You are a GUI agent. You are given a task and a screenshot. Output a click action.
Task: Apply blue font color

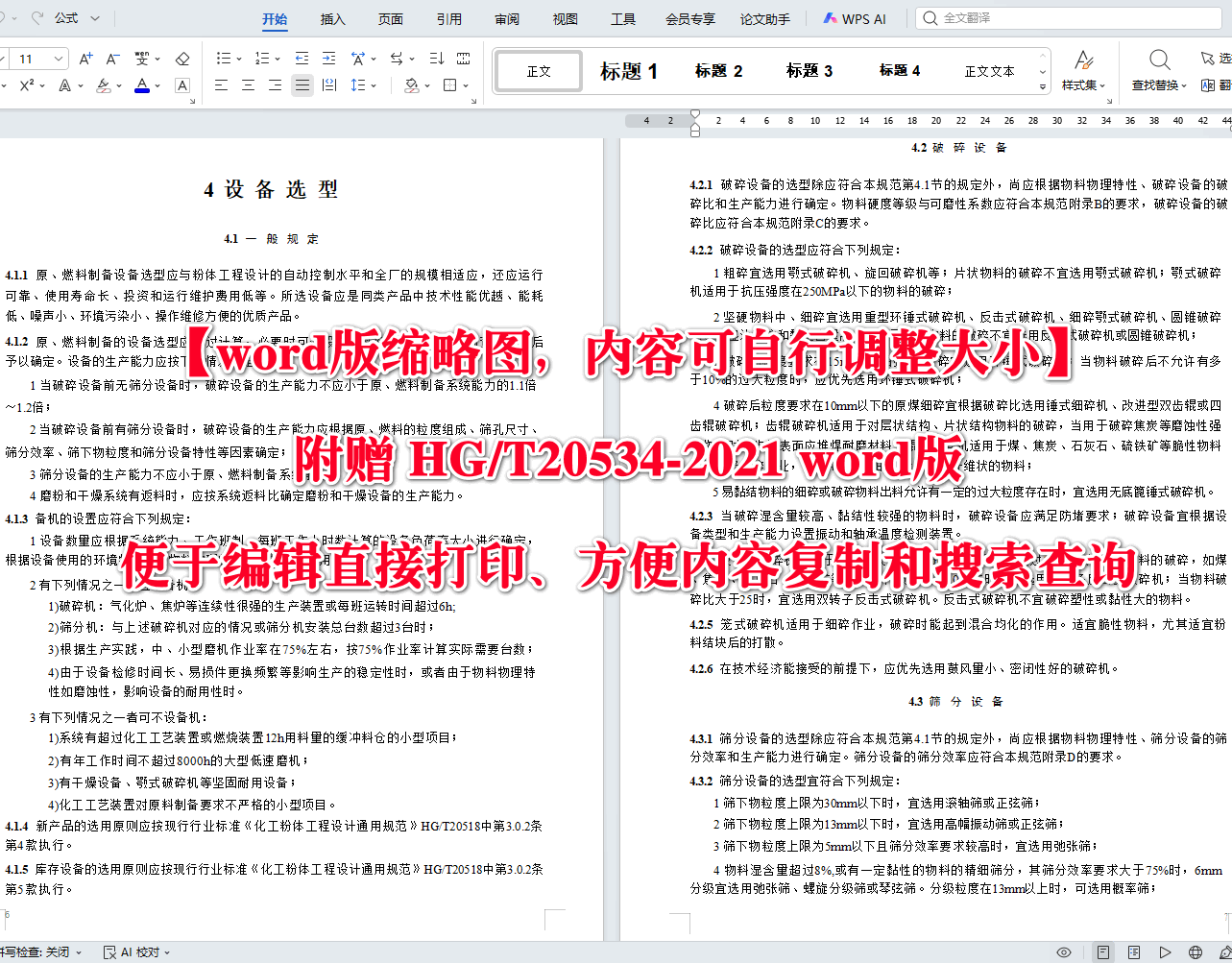click(x=142, y=85)
